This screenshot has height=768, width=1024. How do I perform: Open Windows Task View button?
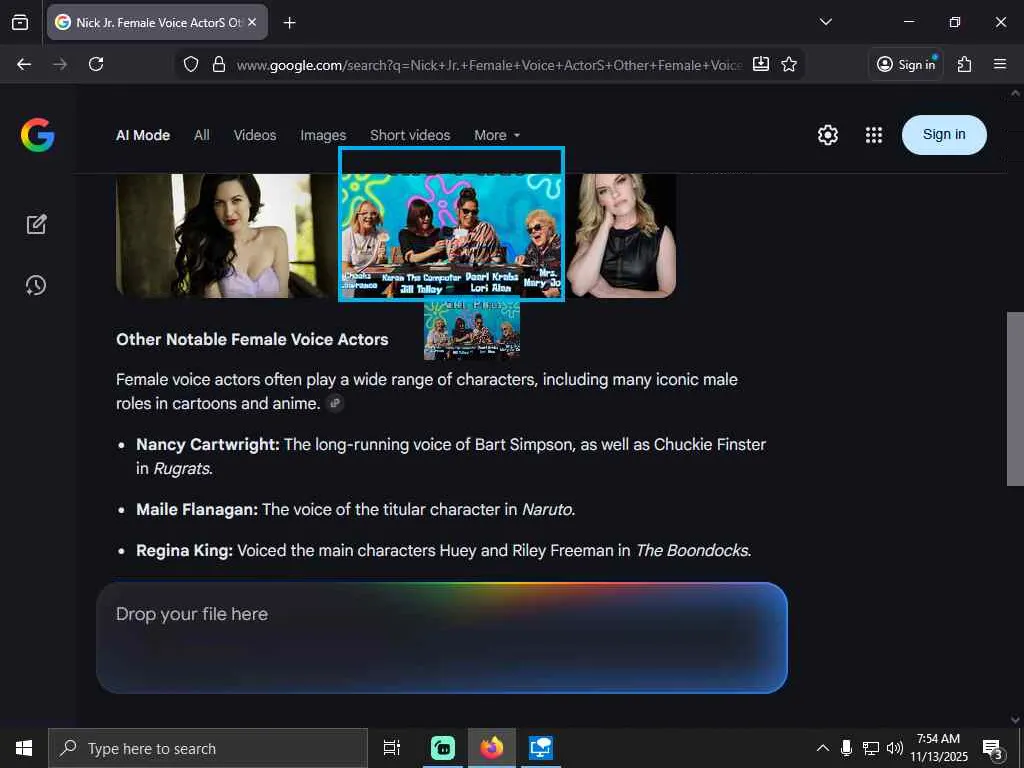coord(392,748)
